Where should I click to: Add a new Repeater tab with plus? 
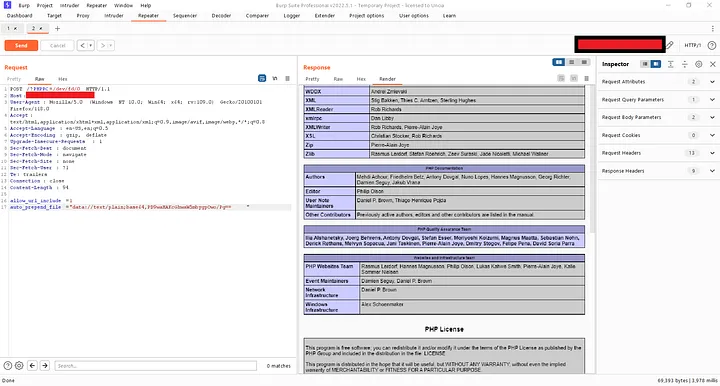(x=57, y=28)
